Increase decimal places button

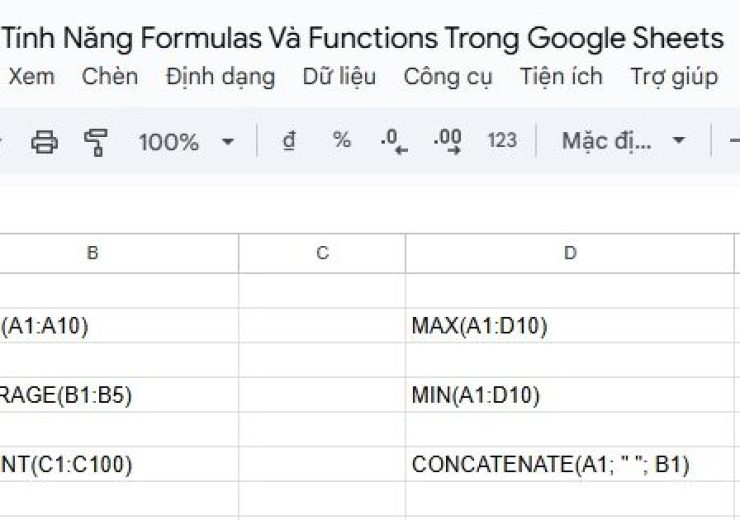pos(447,141)
